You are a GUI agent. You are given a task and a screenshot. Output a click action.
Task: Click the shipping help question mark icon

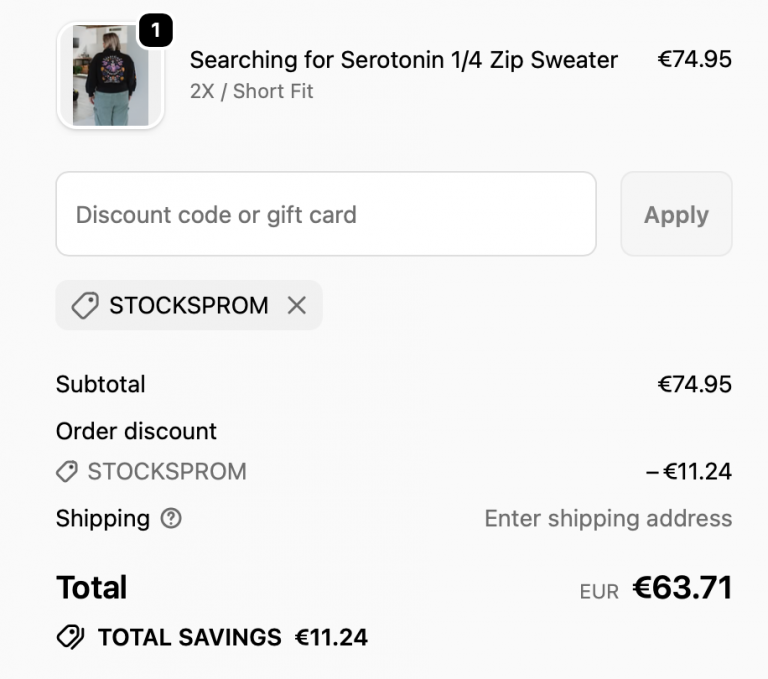click(x=171, y=518)
